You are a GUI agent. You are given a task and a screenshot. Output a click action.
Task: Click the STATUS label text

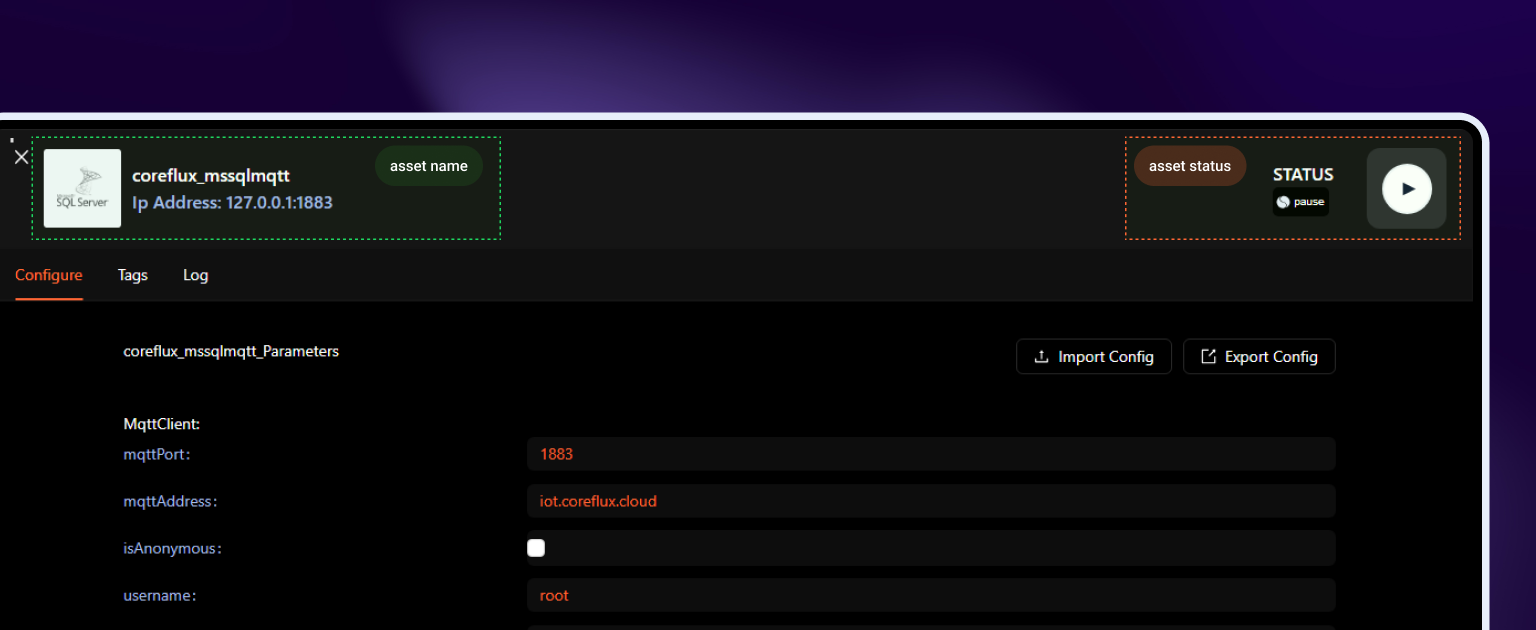click(x=1302, y=175)
